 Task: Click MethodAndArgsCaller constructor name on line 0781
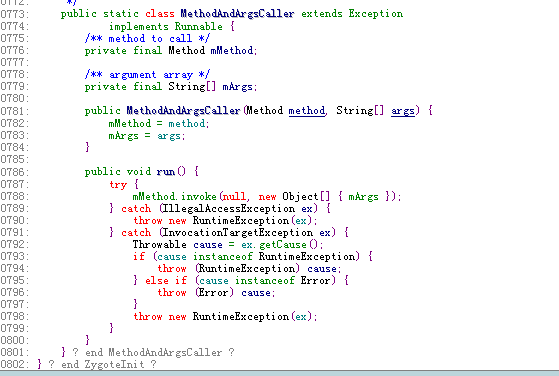point(183,110)
